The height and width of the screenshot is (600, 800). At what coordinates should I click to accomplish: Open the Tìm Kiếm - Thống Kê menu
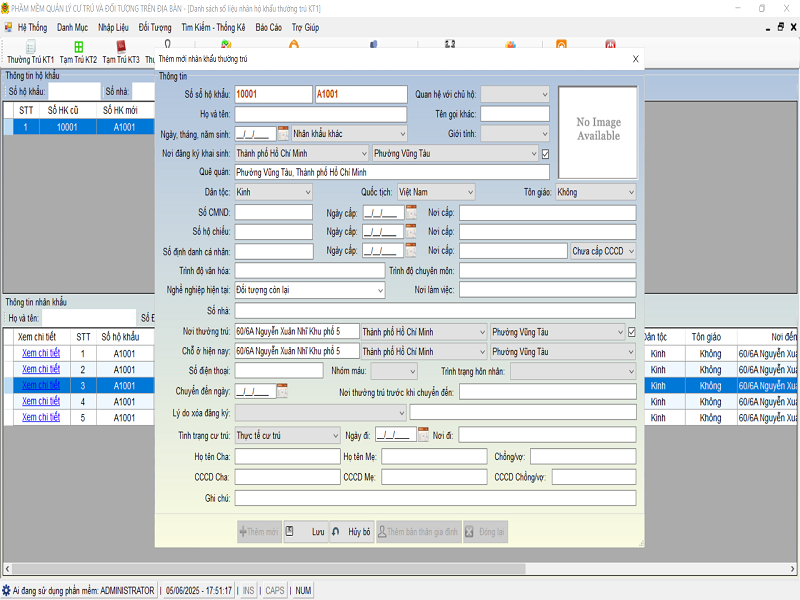point(213,28)
